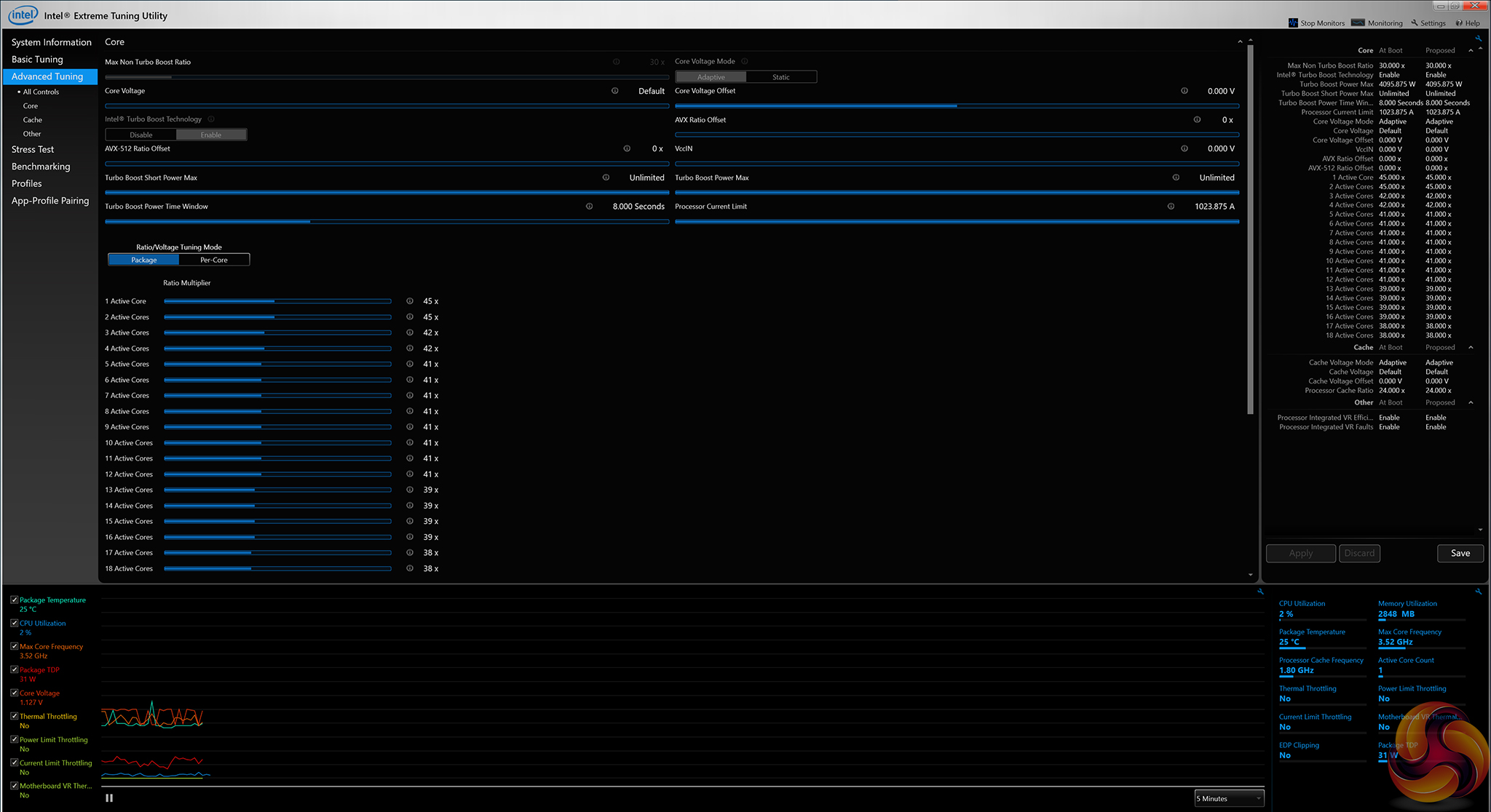Viewport: 1491px width, 812px height.
Task: Click the Stop Monitors icon
Action: [1294, 23]
